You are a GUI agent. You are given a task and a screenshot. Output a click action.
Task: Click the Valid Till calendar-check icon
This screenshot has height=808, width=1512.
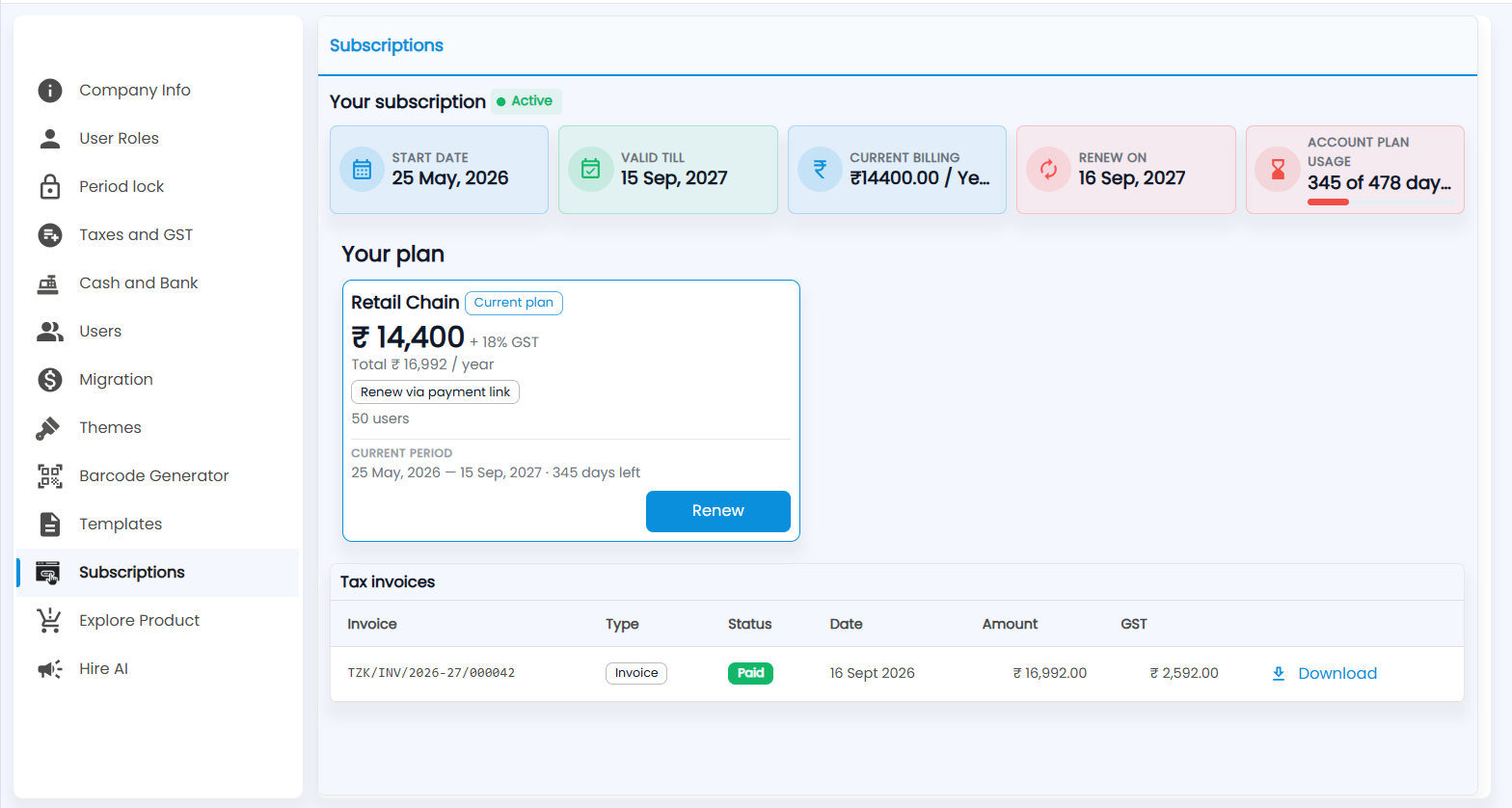coord(591,170)
